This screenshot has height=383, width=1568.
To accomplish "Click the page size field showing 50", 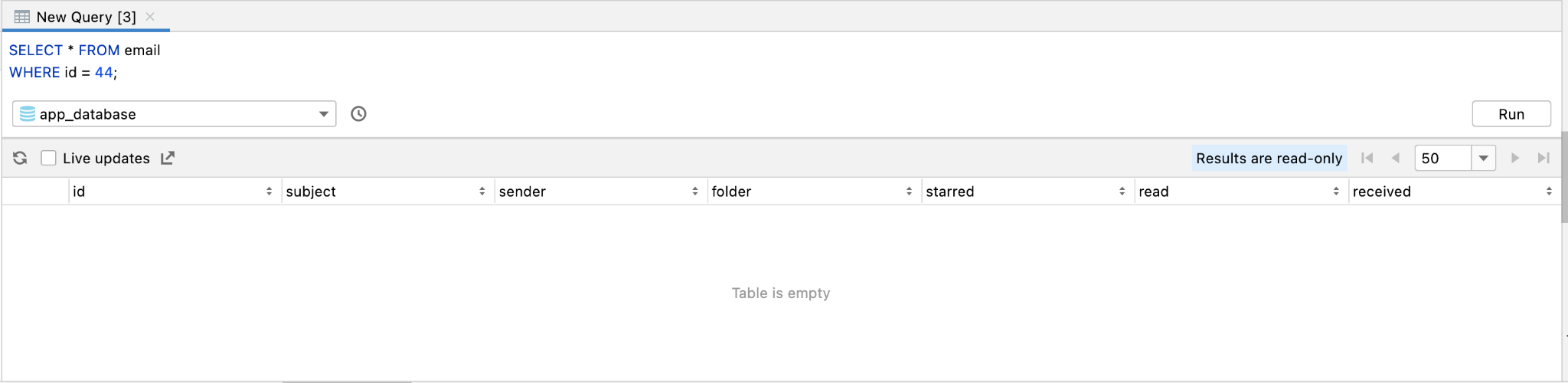I will 1442,158.
